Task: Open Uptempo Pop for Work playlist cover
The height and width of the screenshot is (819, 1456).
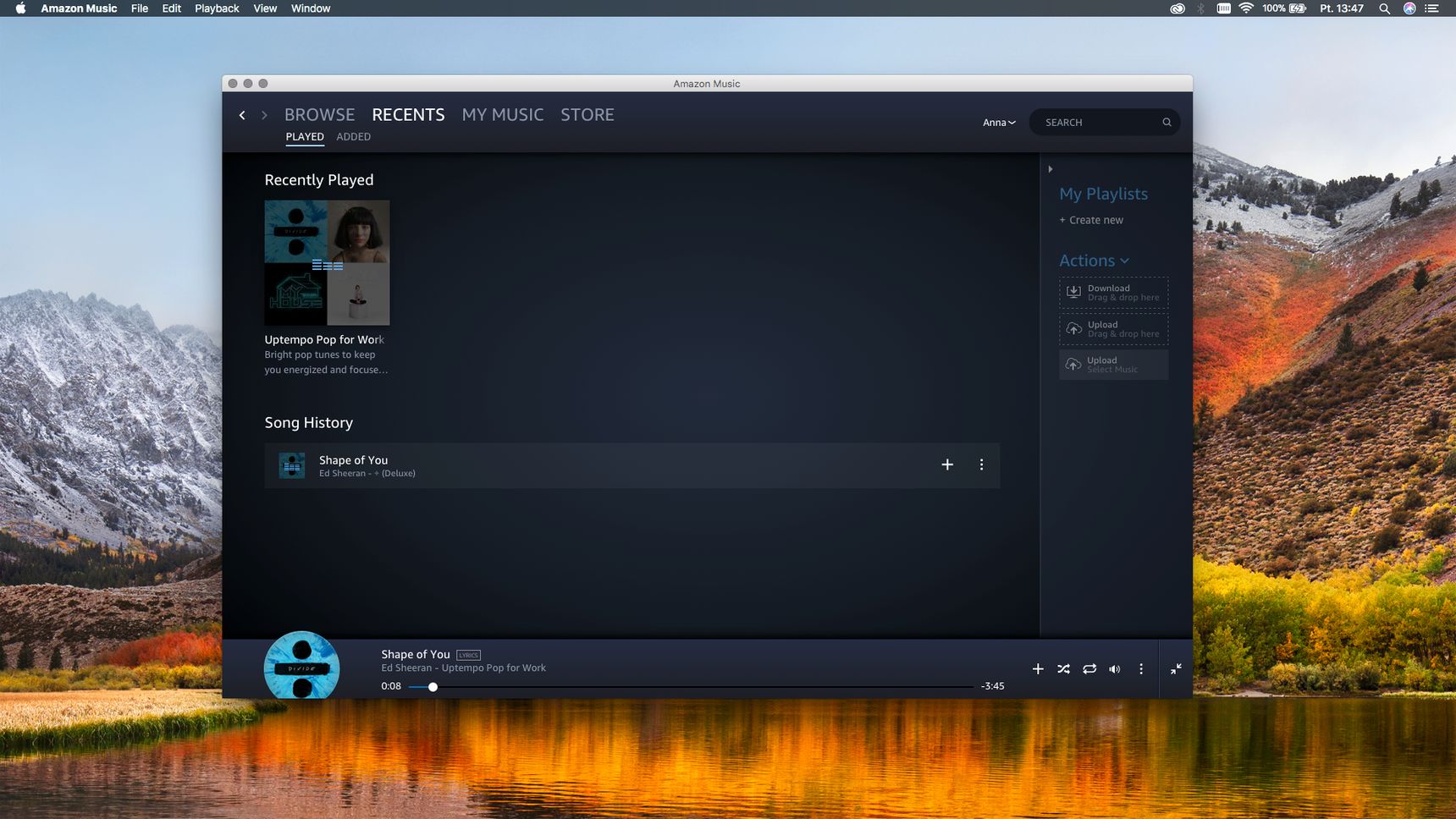Action: click(x=327, y=263)
